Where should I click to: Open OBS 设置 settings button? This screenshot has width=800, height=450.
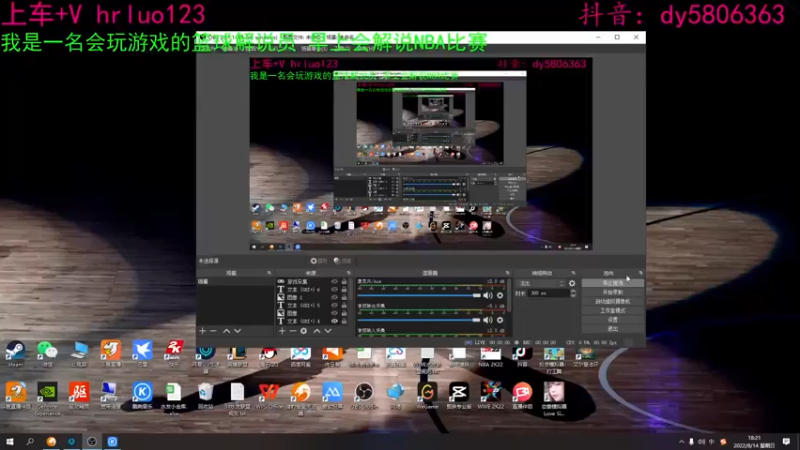coord(613,320)
